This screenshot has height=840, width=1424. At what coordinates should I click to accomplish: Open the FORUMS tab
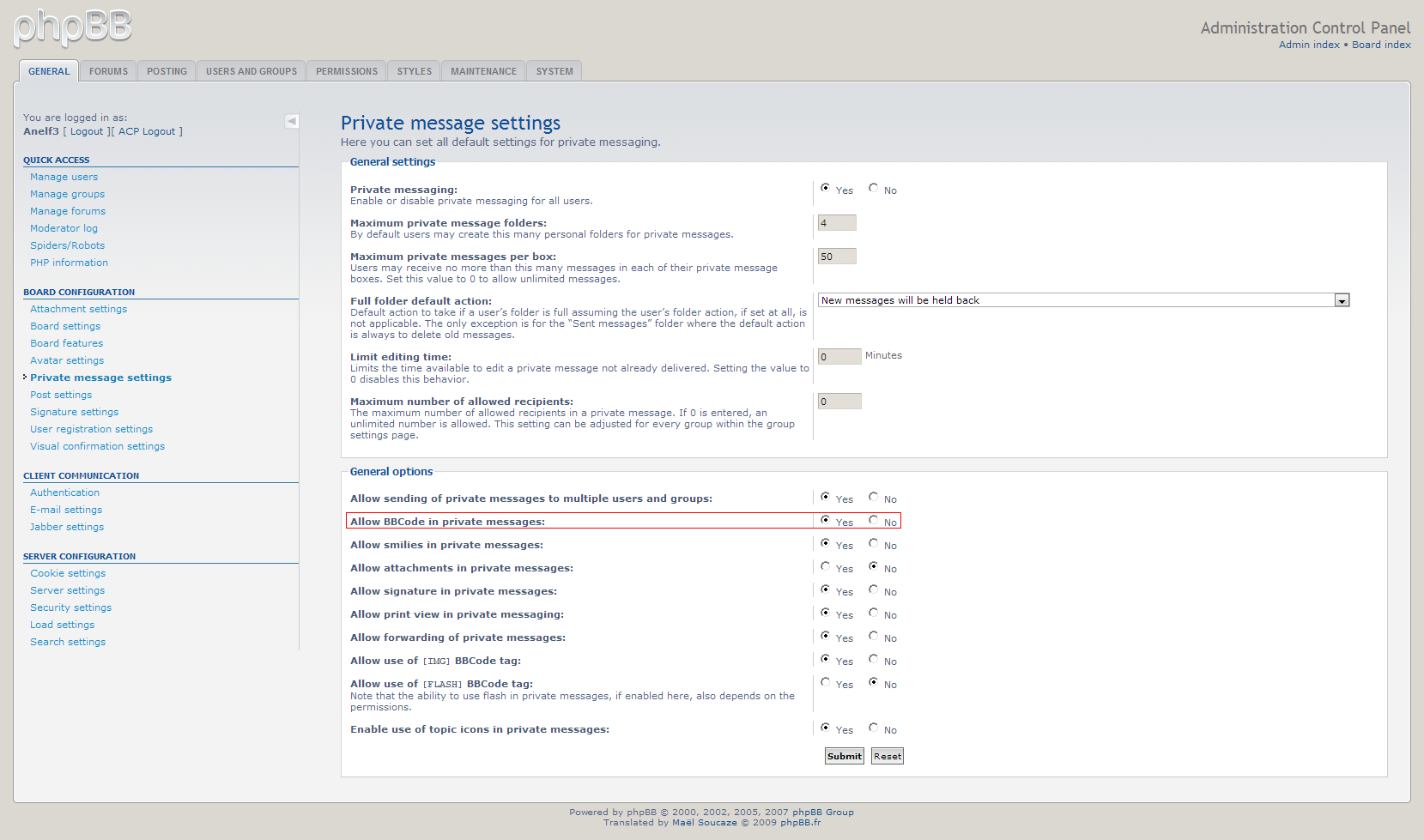coord(108,71)
